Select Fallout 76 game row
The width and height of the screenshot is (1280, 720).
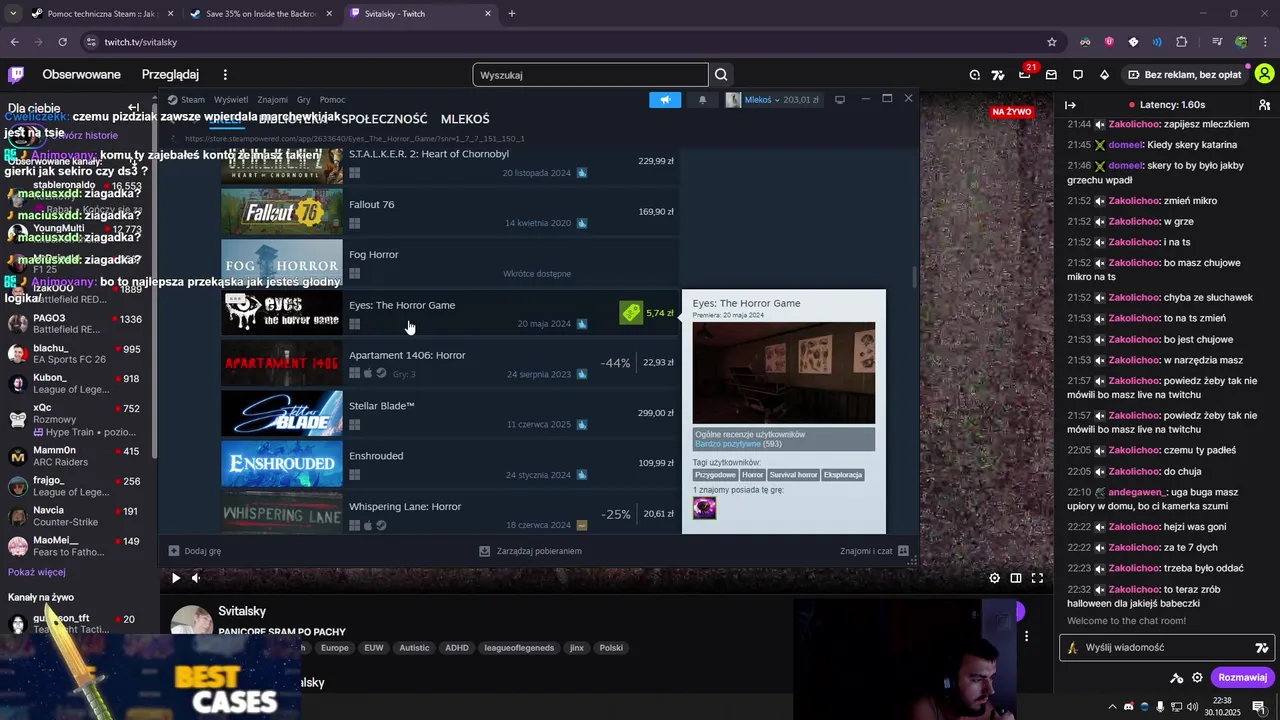(449, 212)
